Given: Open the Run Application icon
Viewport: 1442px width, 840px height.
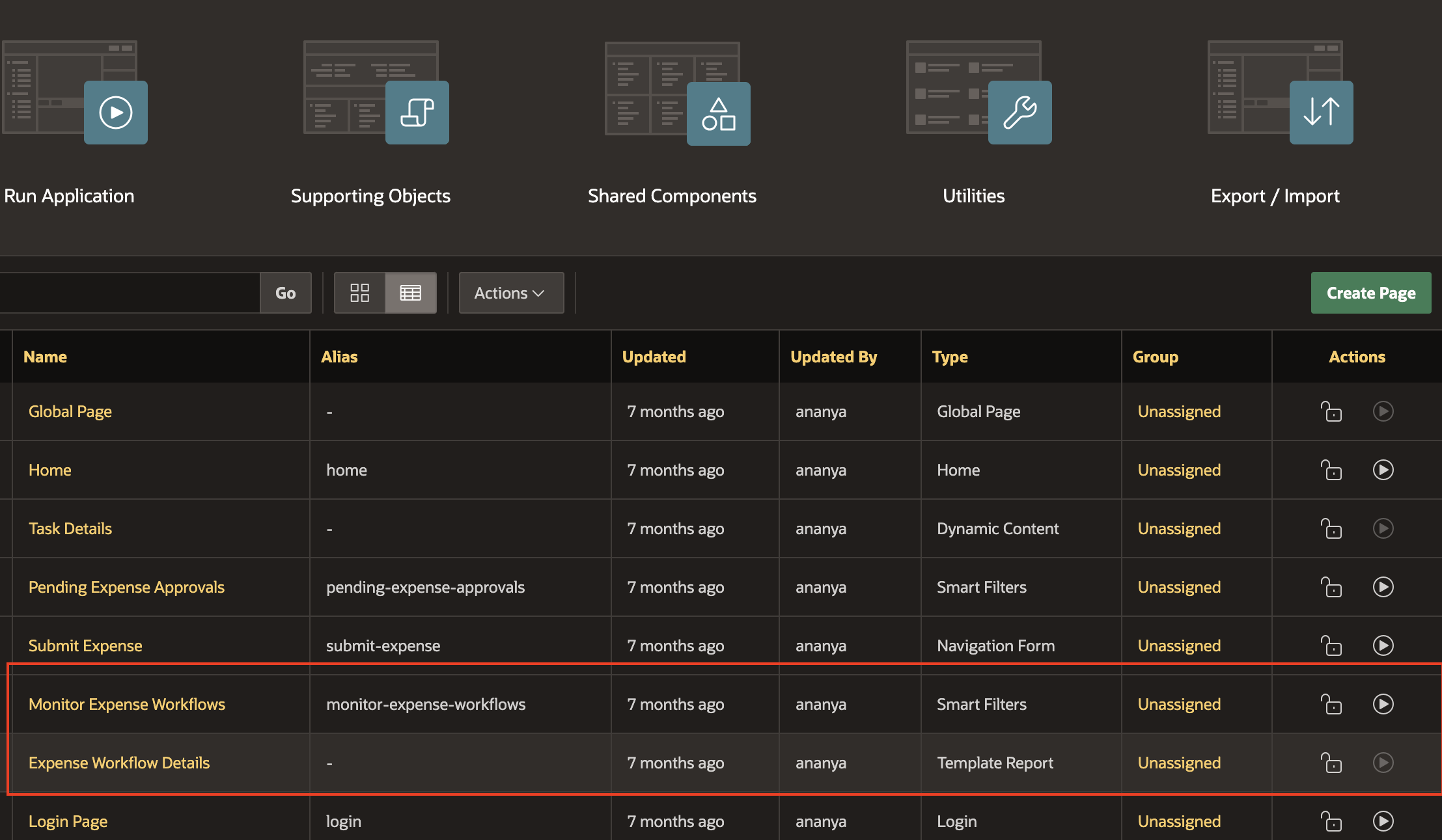Looking at the screenshot, I should pos(116,112).
